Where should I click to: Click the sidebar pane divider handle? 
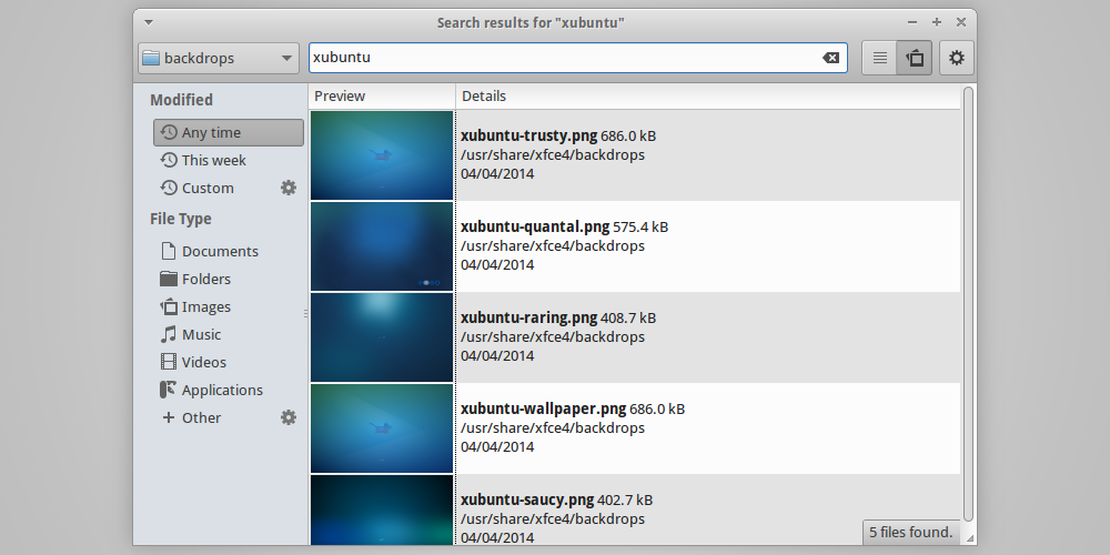point(306,313)
